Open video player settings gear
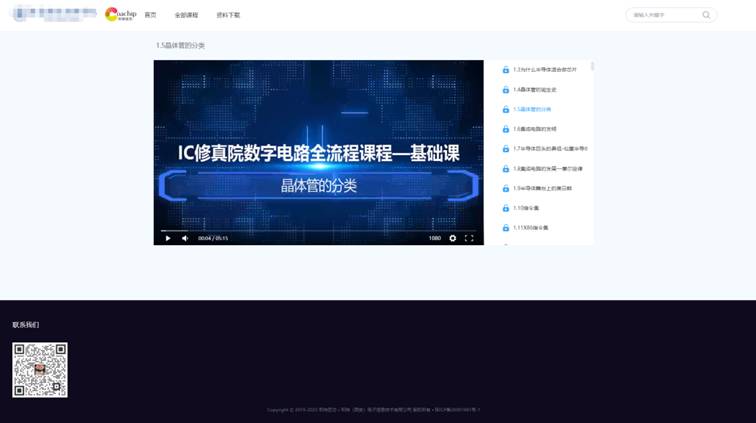Image resolution: width=756 pixels, height=423 pixels. click(452, 238)
